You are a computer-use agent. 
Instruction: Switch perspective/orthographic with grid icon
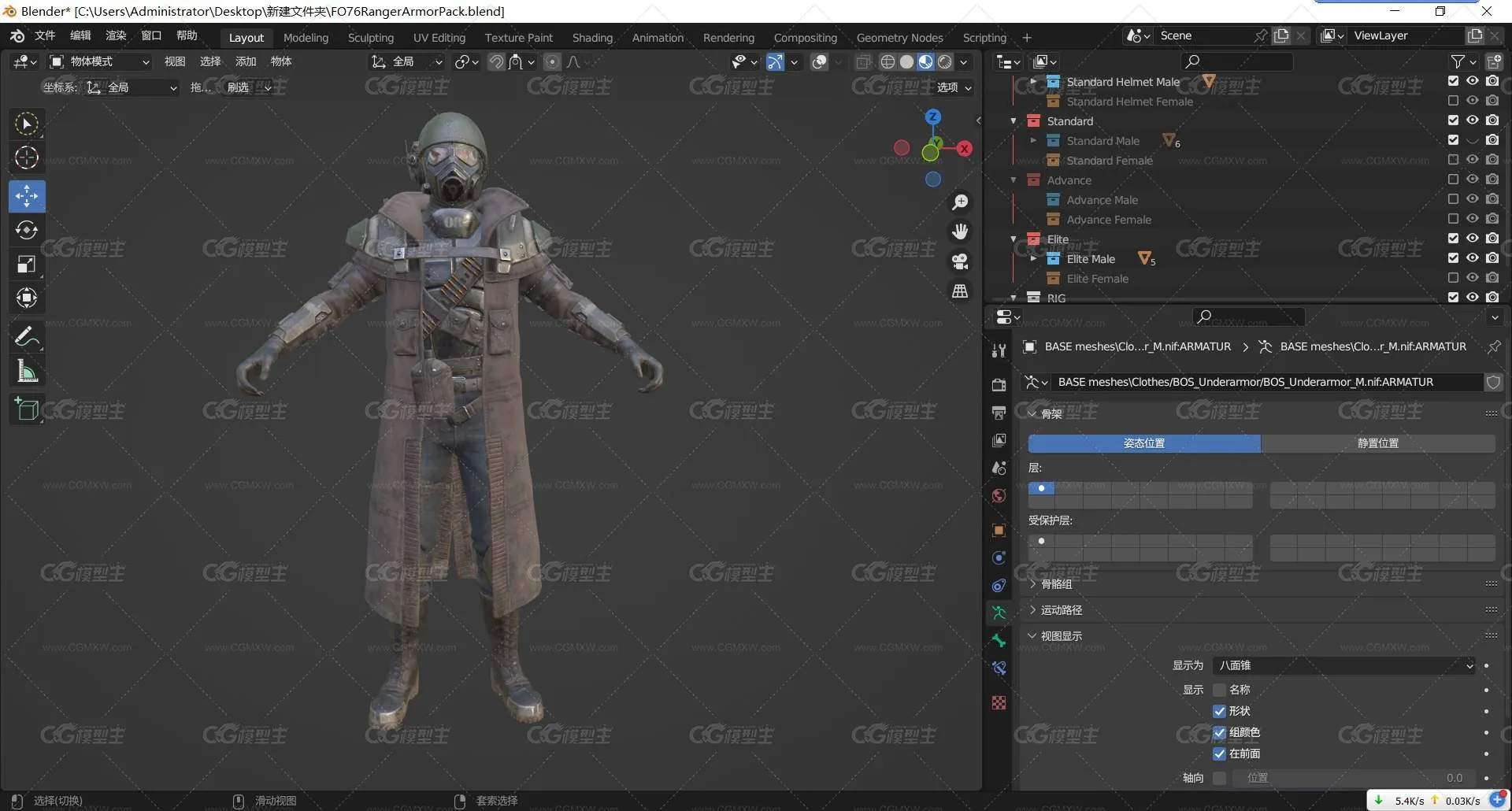pyautogui.click(x=960, y=291)
